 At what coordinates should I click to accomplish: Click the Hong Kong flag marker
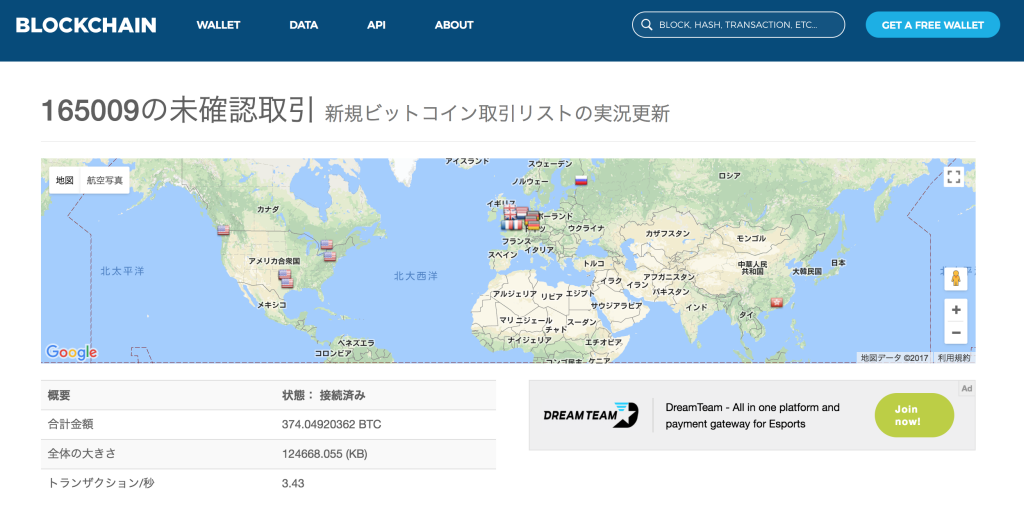[775, 302]
